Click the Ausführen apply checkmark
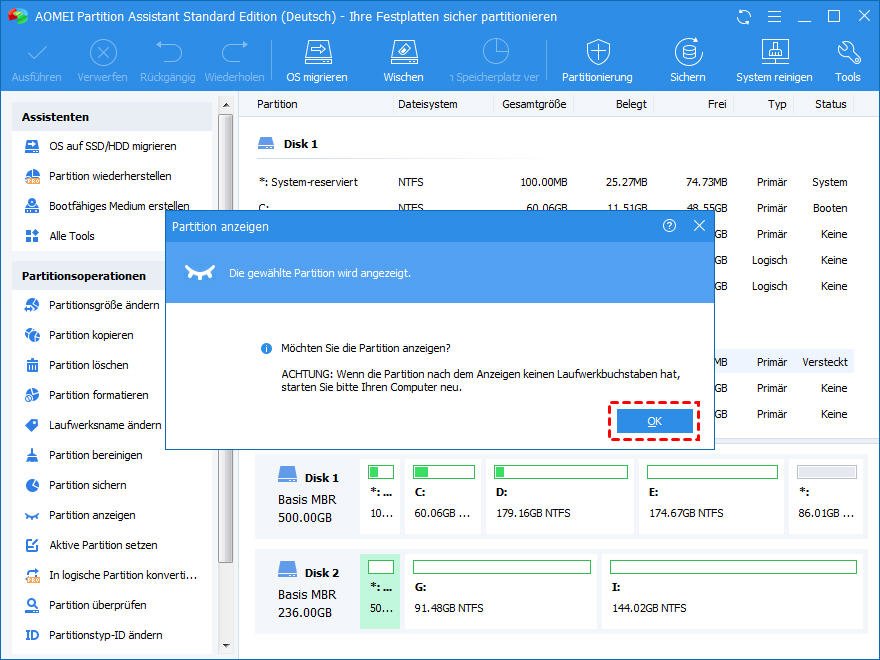The image size is (880, 660). (x=37, y=53)
